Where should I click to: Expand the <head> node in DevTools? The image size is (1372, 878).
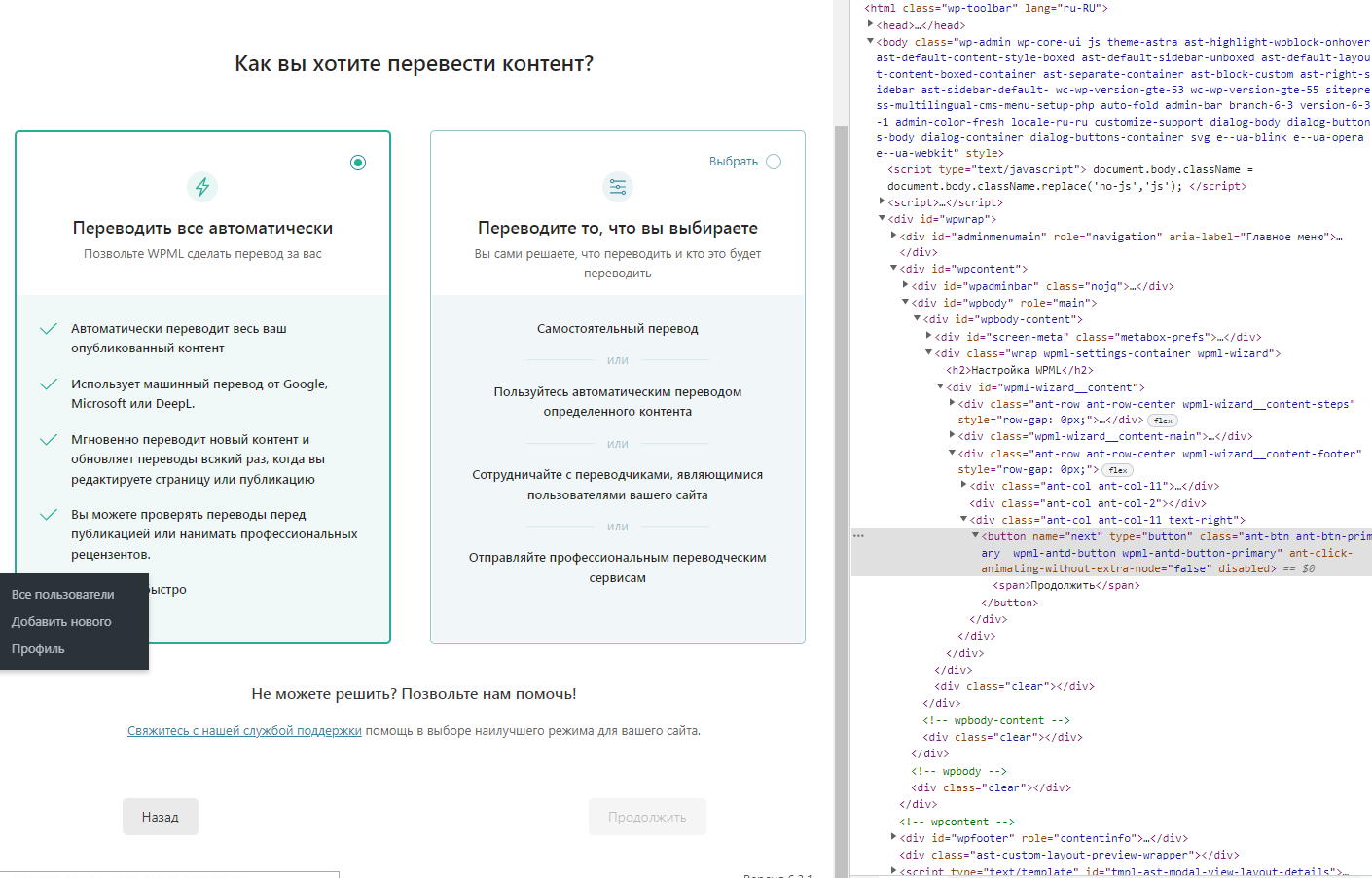pos(870,24)
